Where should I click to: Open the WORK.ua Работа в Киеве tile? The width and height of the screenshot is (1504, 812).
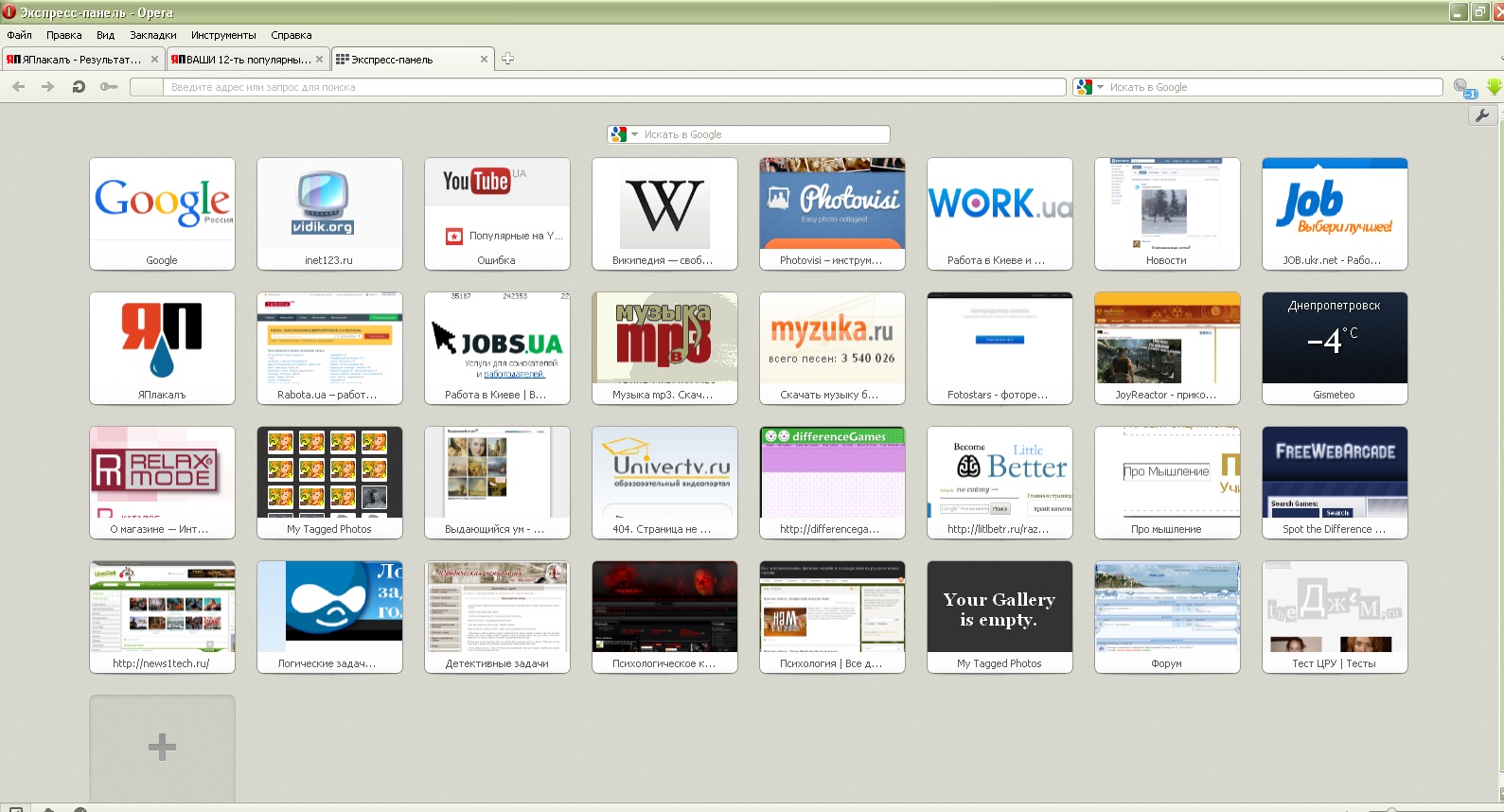[x=1000, y=214]
